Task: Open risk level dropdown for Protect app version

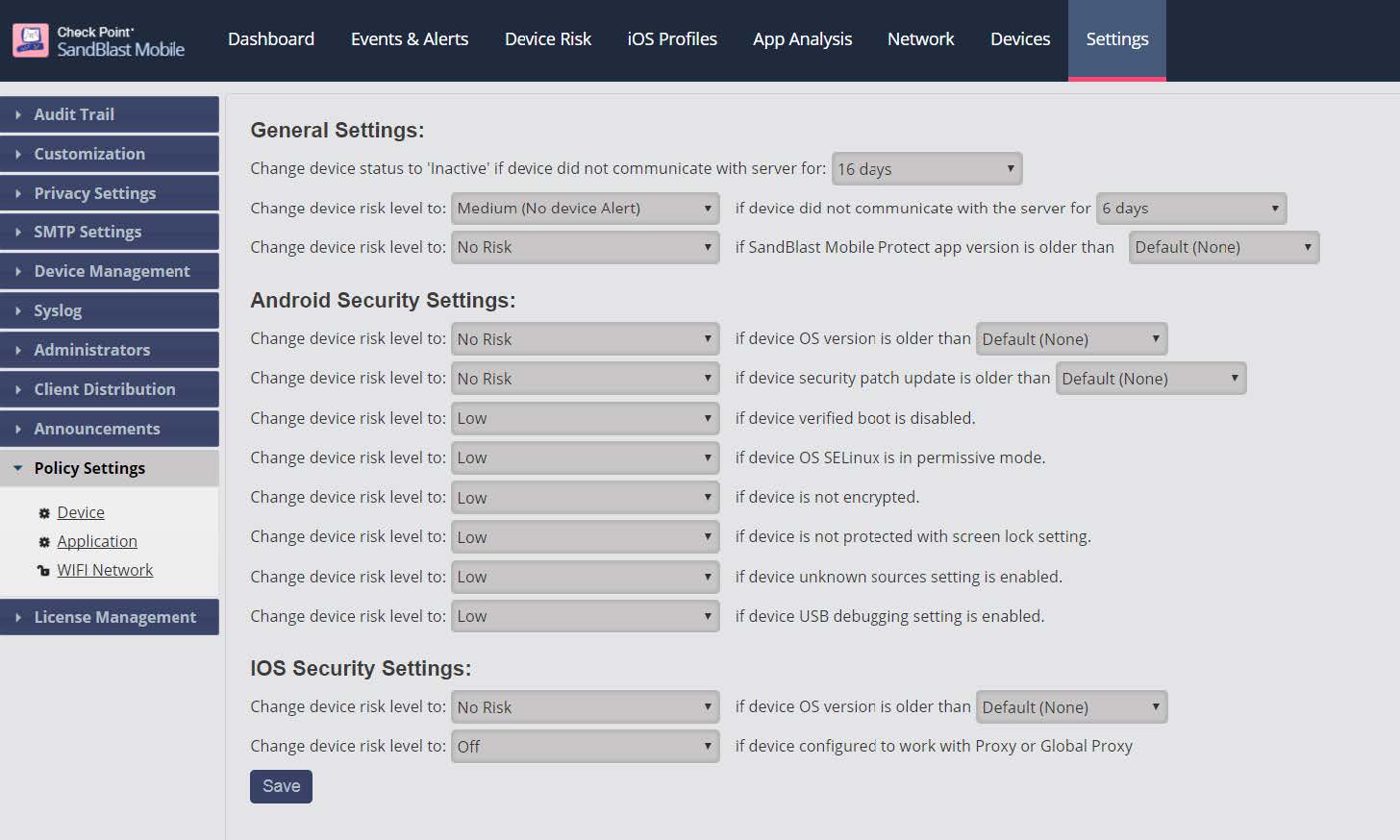Action: coord(586,248)
